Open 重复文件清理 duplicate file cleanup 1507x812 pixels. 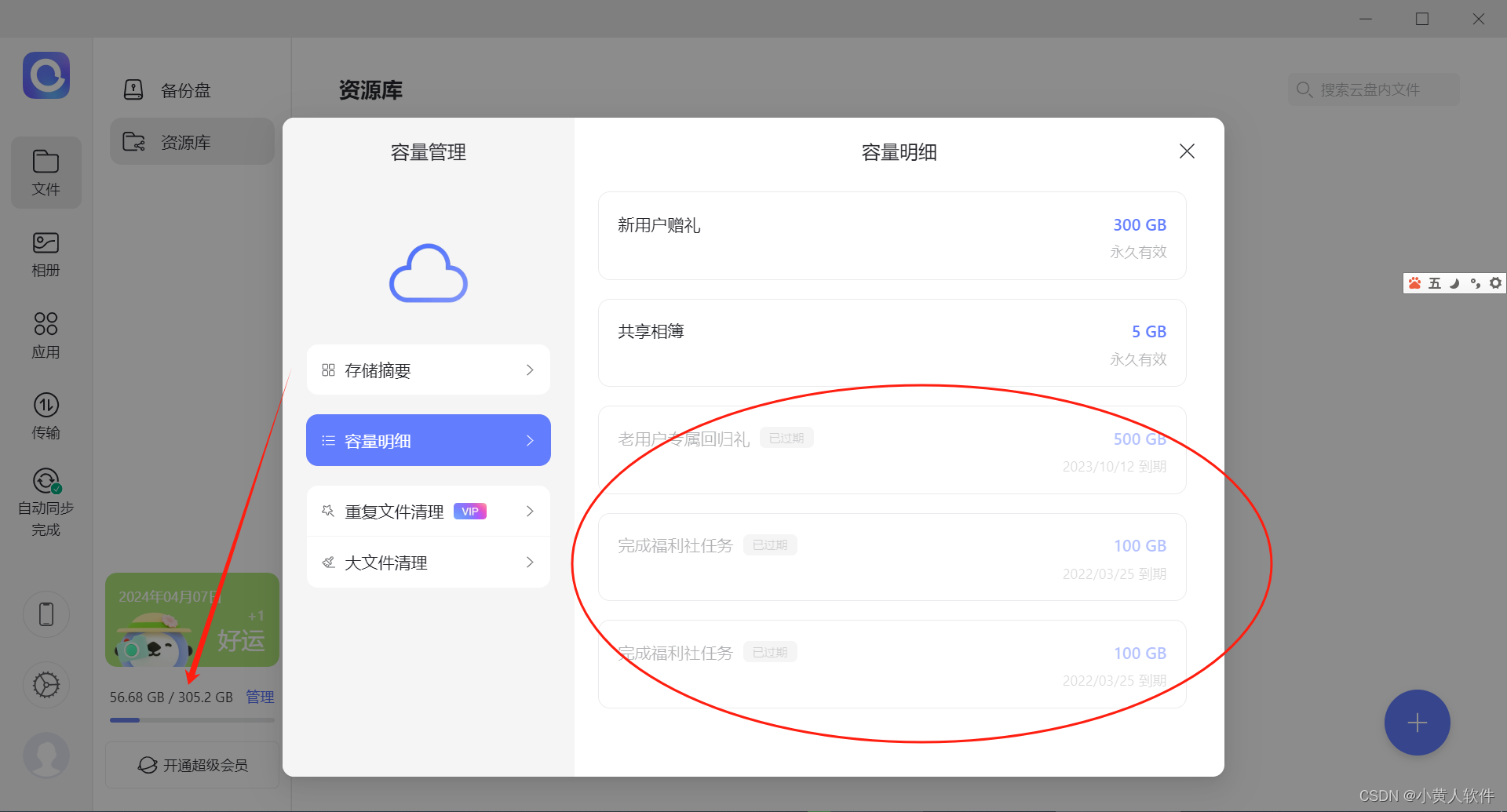point(429,512)
